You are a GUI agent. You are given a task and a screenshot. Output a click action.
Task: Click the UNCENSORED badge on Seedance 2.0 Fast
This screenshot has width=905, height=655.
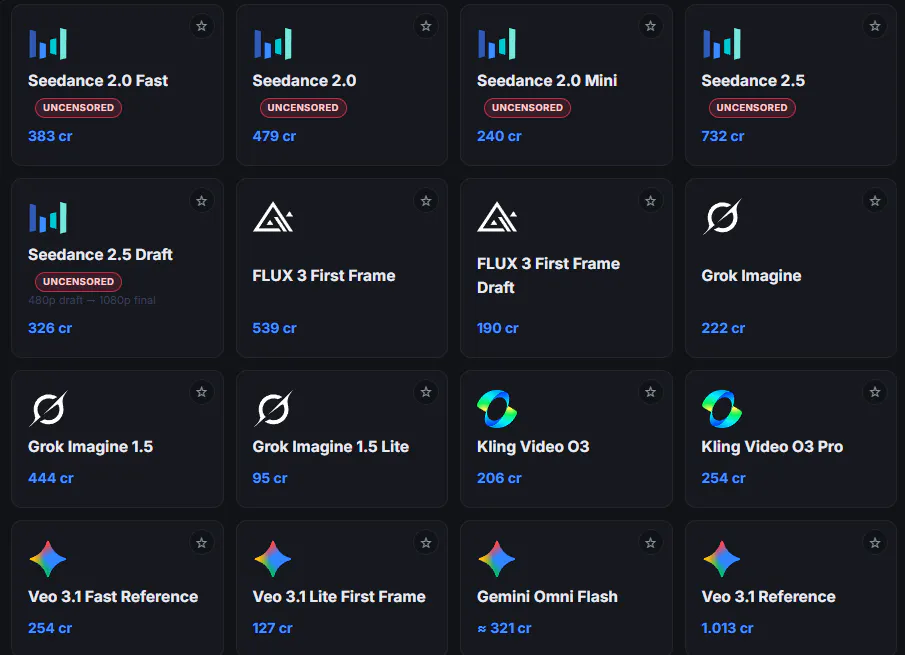pyautogui.click(x=78, y=108)
